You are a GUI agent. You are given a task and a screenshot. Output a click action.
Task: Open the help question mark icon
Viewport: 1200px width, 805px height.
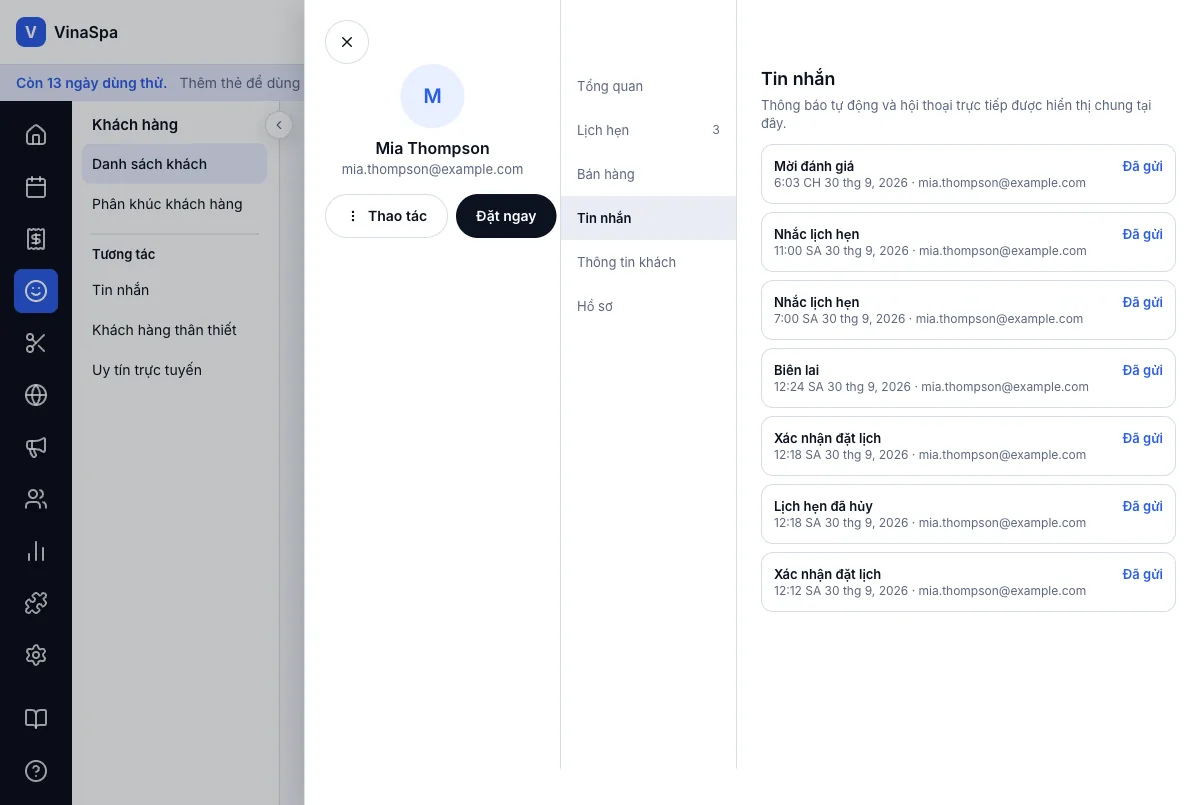tap(36, 771)
